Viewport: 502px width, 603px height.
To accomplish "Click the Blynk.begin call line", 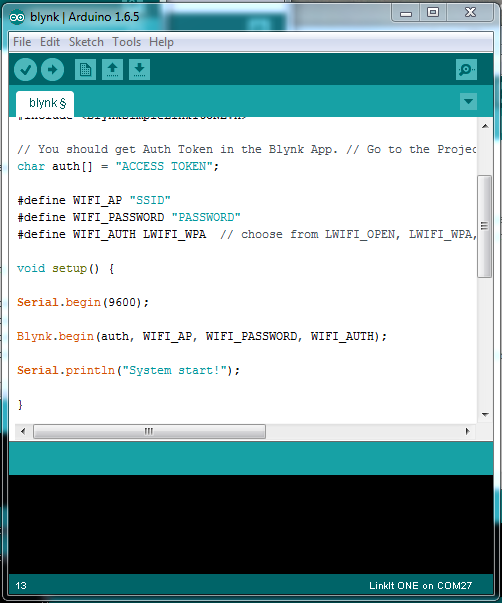I will click(x=202, y=336).
